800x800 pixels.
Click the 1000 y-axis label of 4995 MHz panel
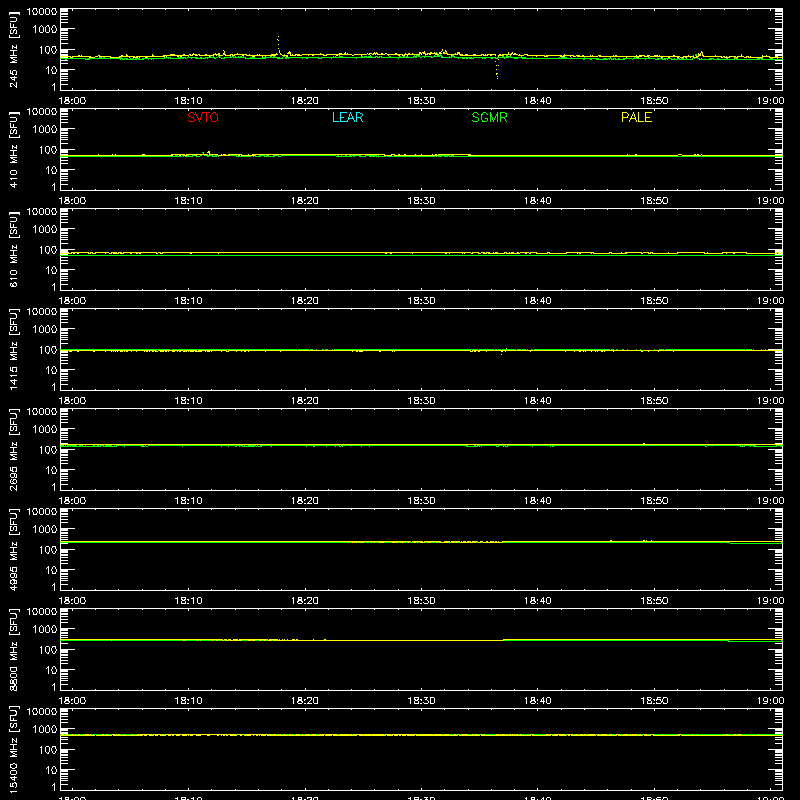[x=45, y=530]
